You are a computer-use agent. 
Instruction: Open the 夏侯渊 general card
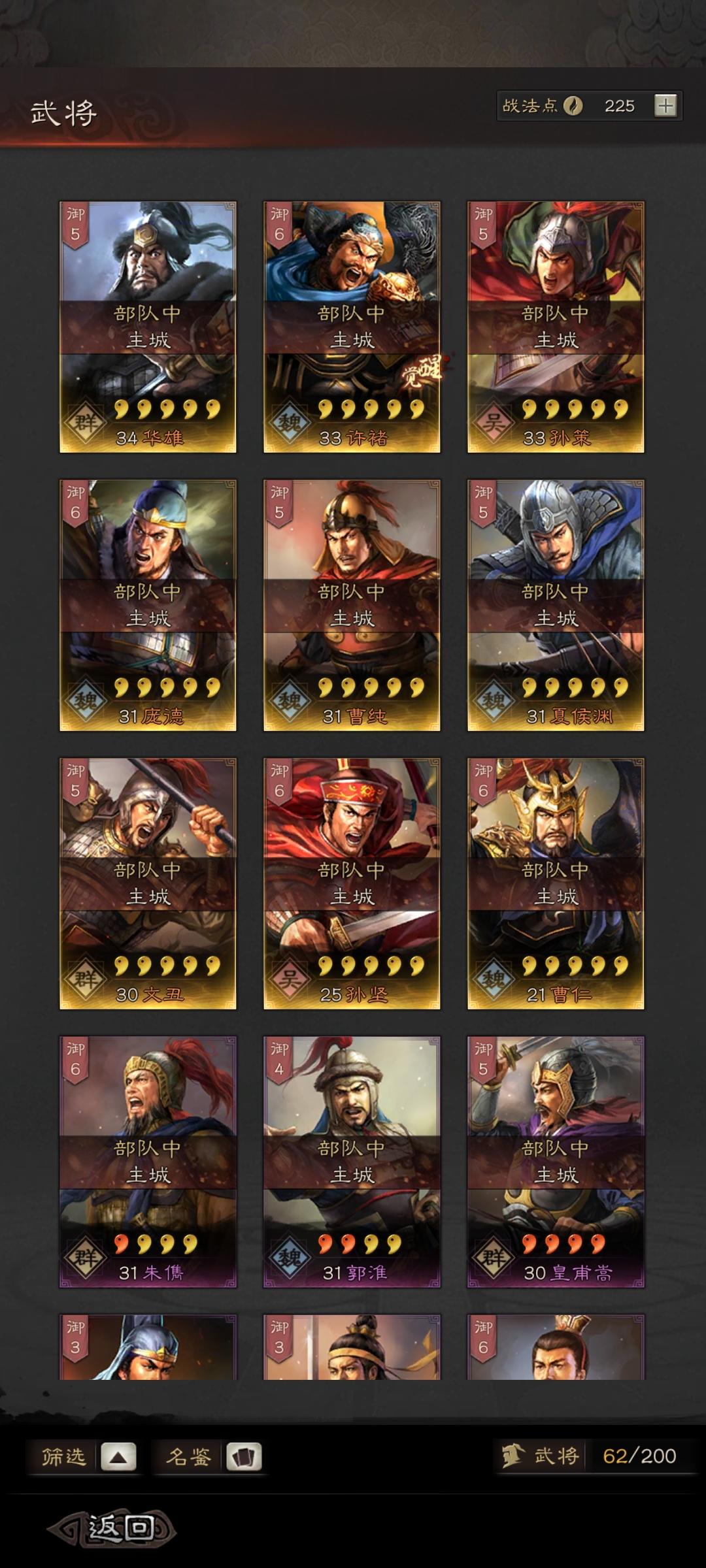click(556, 605)
